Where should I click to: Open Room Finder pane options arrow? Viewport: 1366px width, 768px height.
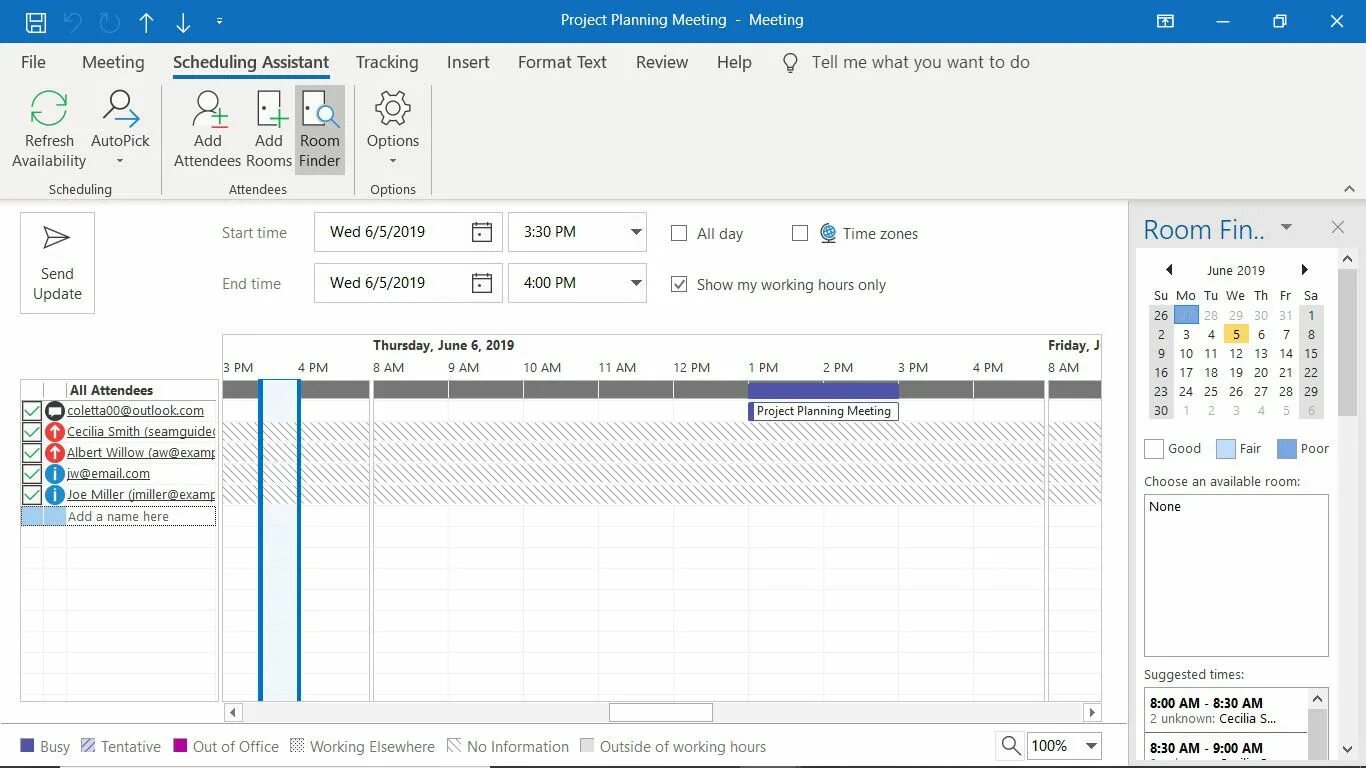click(x=1286, y=227)
